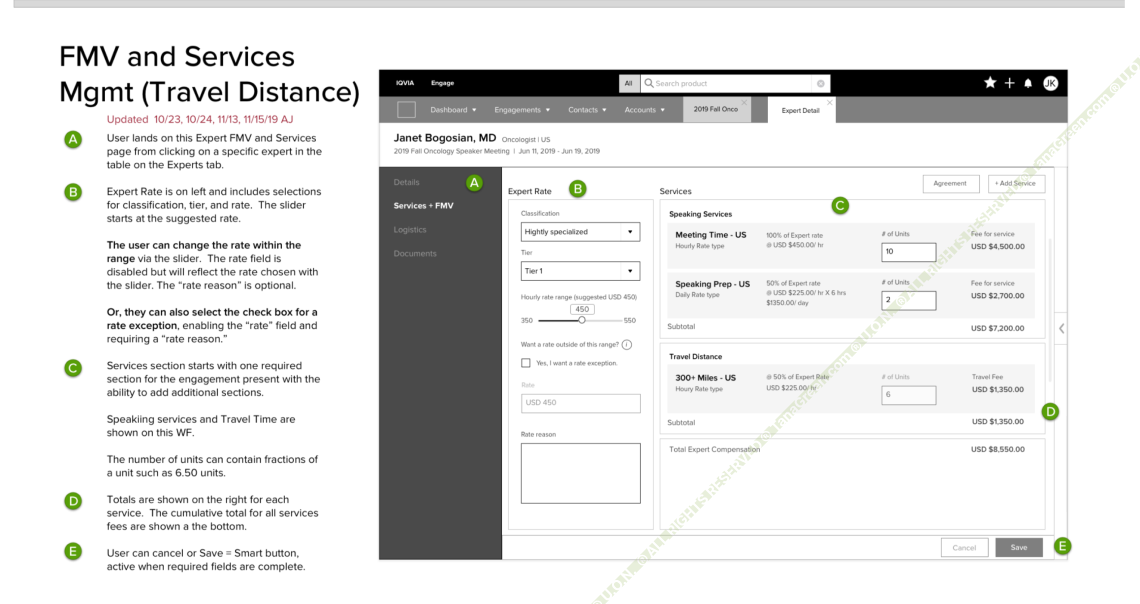
Task: Click the Engage link in header
Action: [x=442, y=83]
